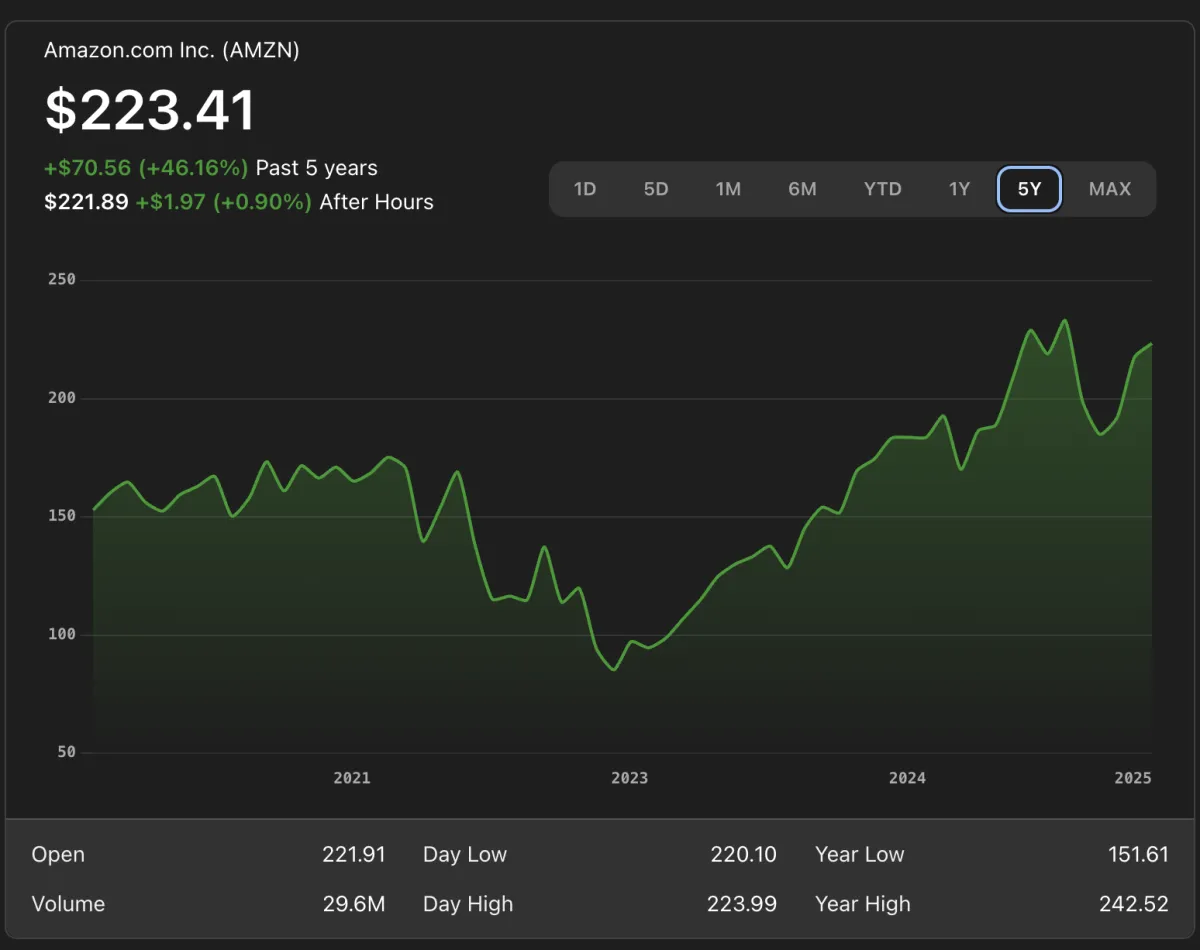The image size is (1200, 950).
Task: Click the 2024 x-axis label
Action: click(x=908, y=778)
